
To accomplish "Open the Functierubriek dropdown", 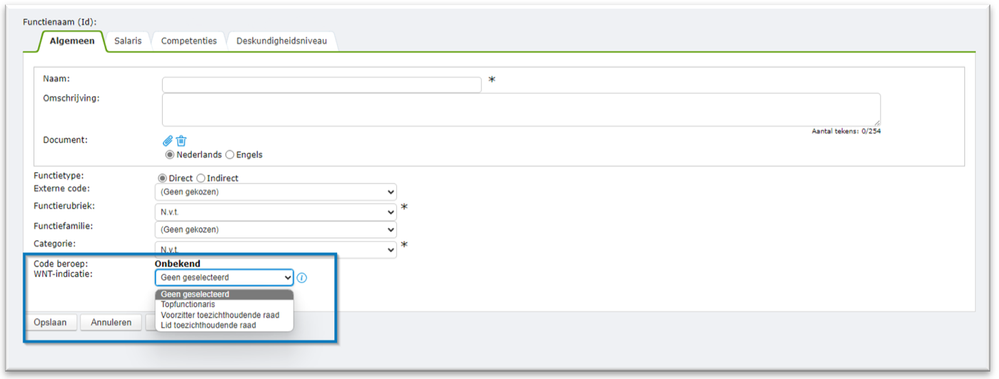I will point(275,212).
